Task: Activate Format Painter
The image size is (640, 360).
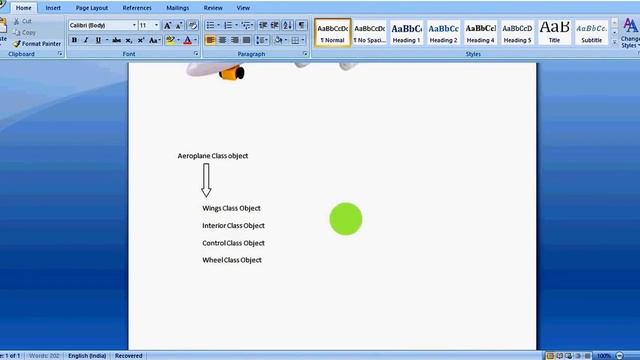Action: [x=37, y=43]
